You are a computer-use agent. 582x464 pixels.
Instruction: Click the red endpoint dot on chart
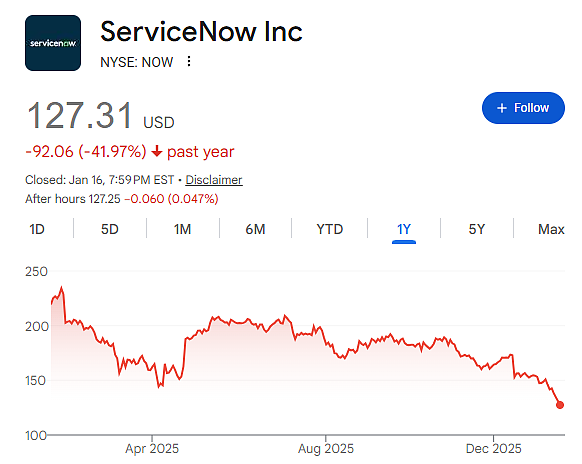pos(560,405)
